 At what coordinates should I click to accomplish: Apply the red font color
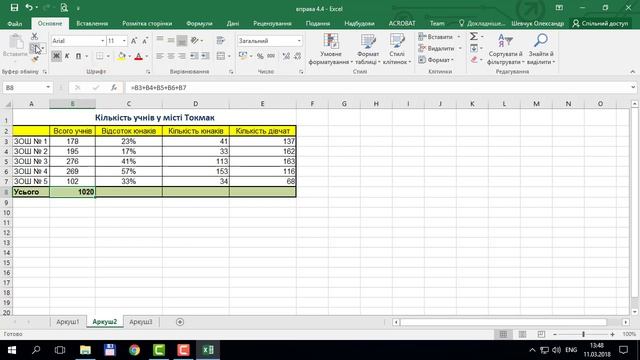tap(138, 56)
